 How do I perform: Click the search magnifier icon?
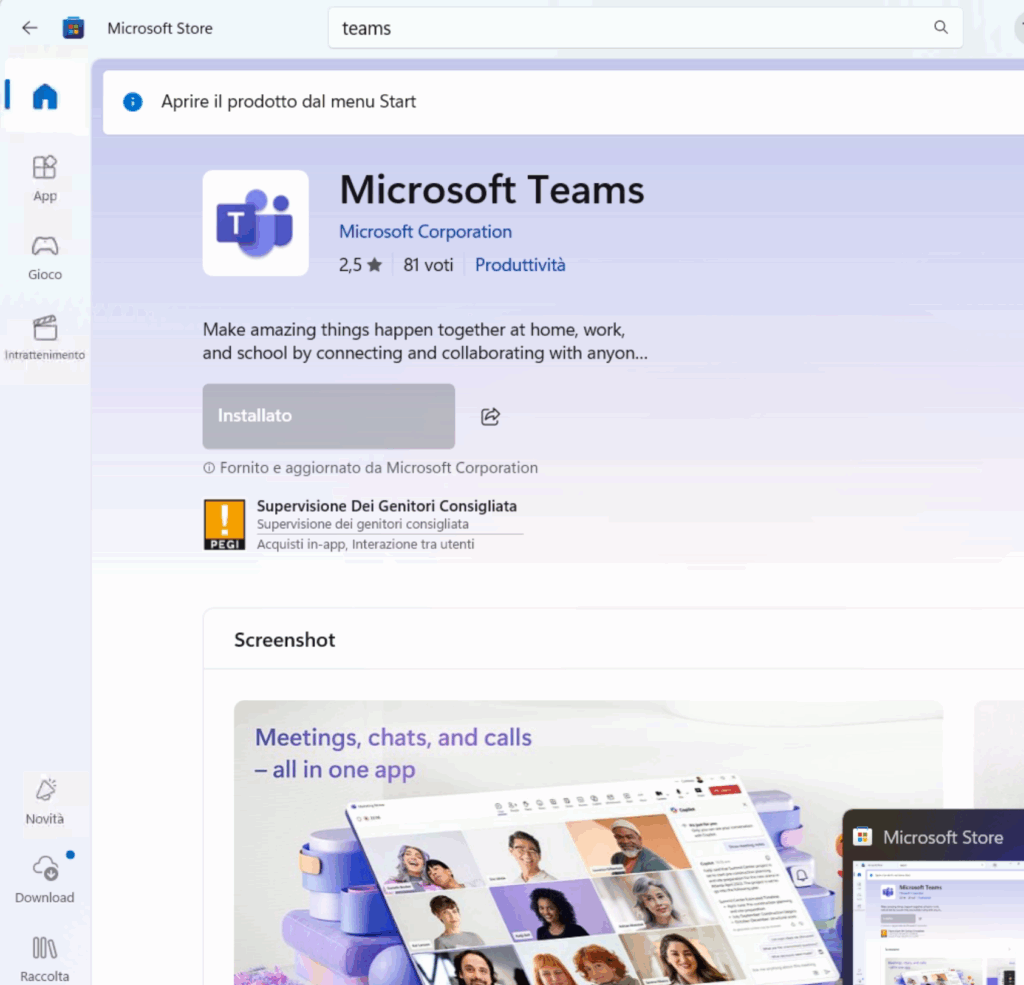(x=940, y=27)
